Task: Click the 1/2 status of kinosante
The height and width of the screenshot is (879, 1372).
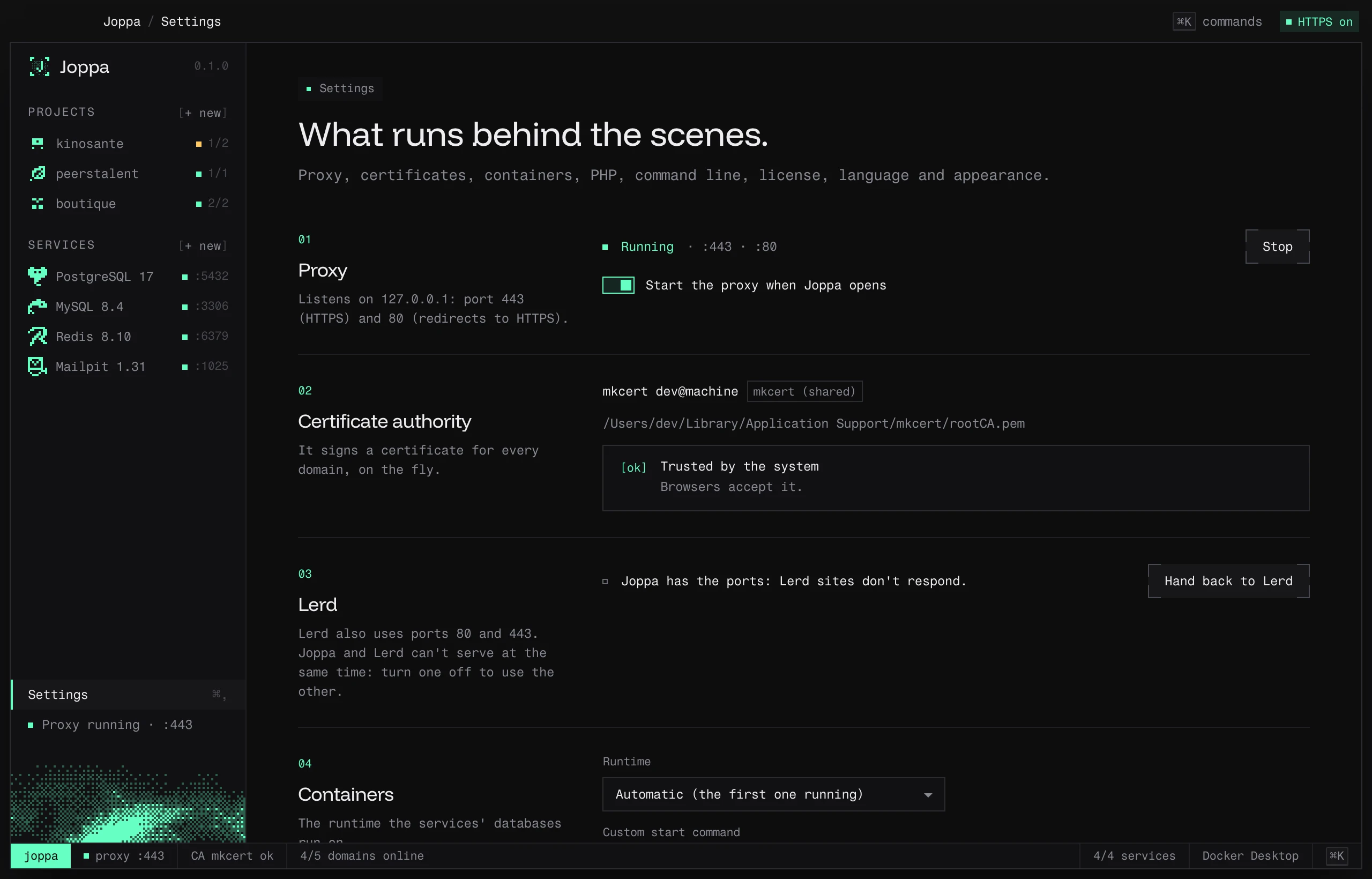Action: tap(218, 143)
